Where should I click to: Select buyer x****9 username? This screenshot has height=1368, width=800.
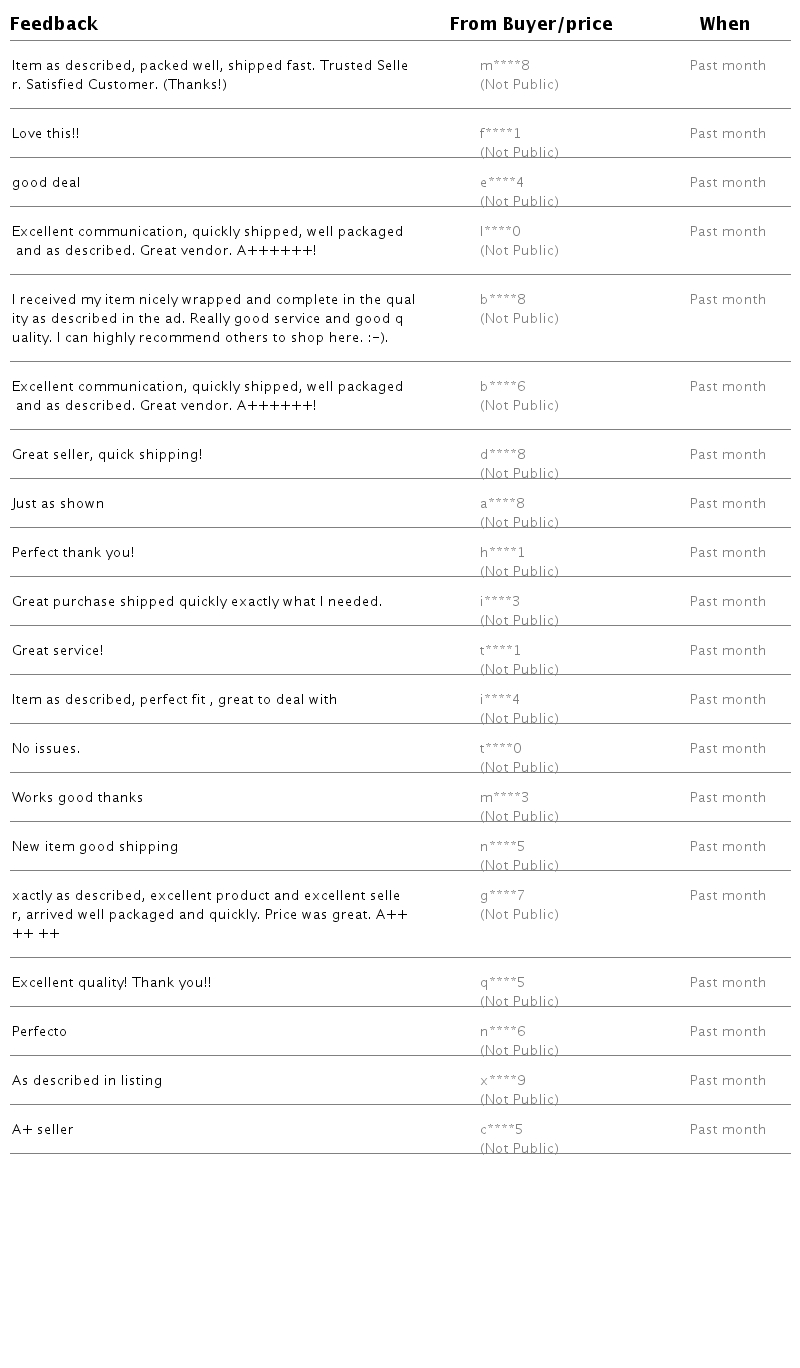502,1081
